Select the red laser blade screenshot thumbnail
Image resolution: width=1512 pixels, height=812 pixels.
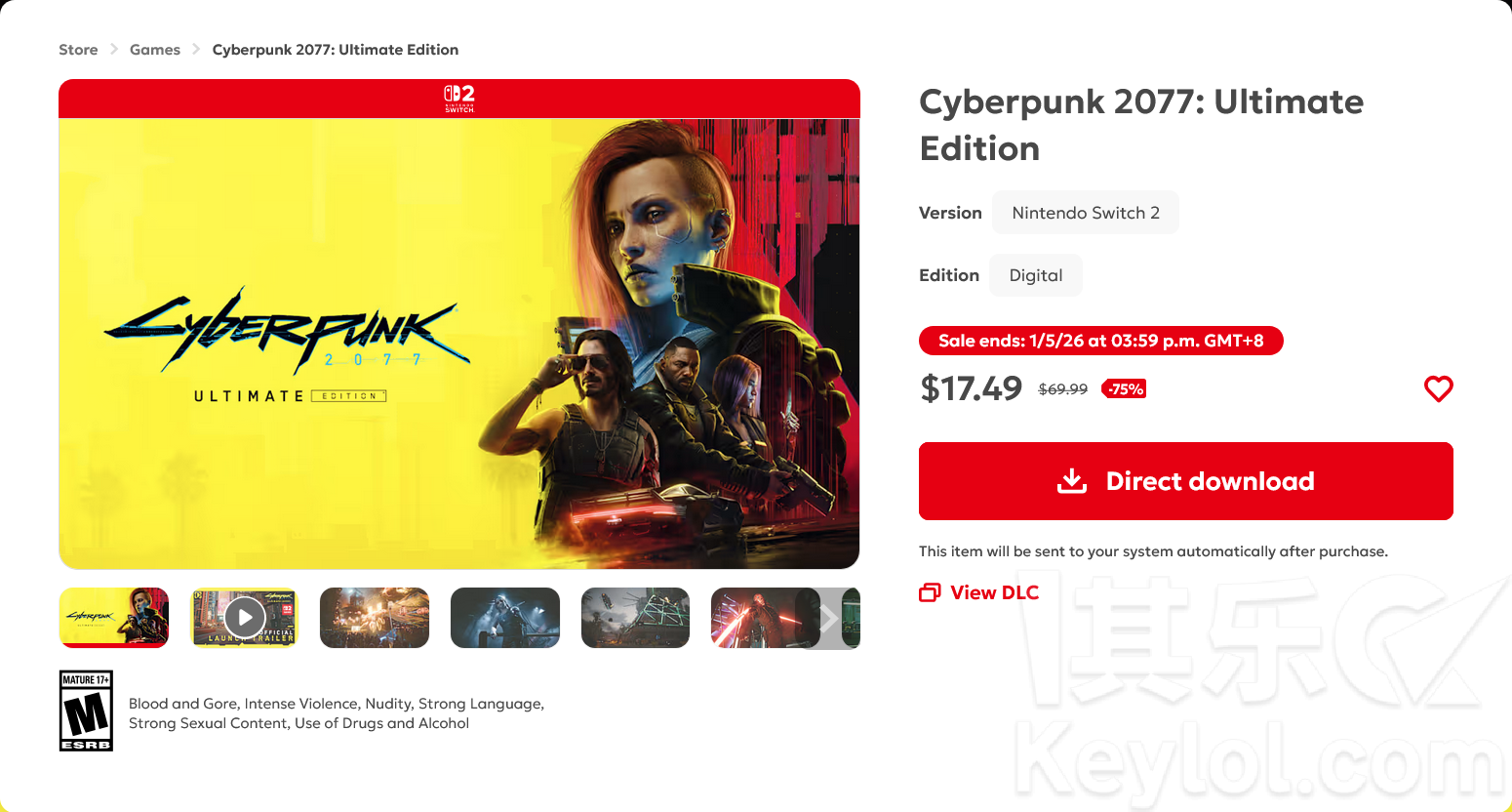tap(756, 618)
